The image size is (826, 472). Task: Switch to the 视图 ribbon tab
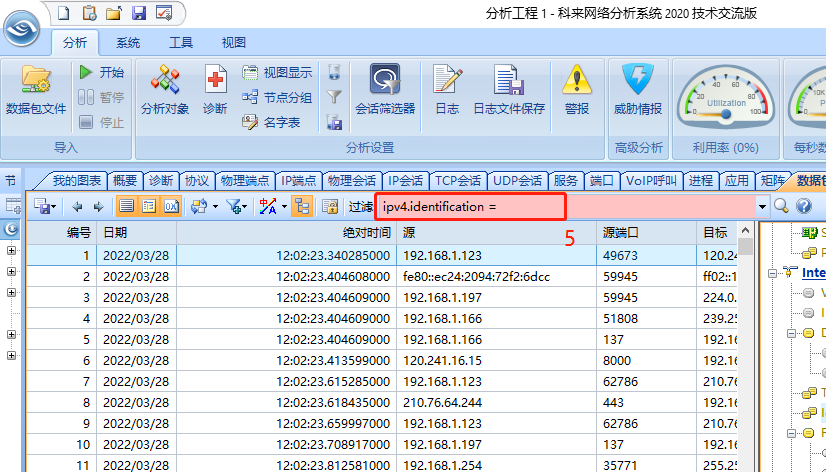[x=233, y=43]
